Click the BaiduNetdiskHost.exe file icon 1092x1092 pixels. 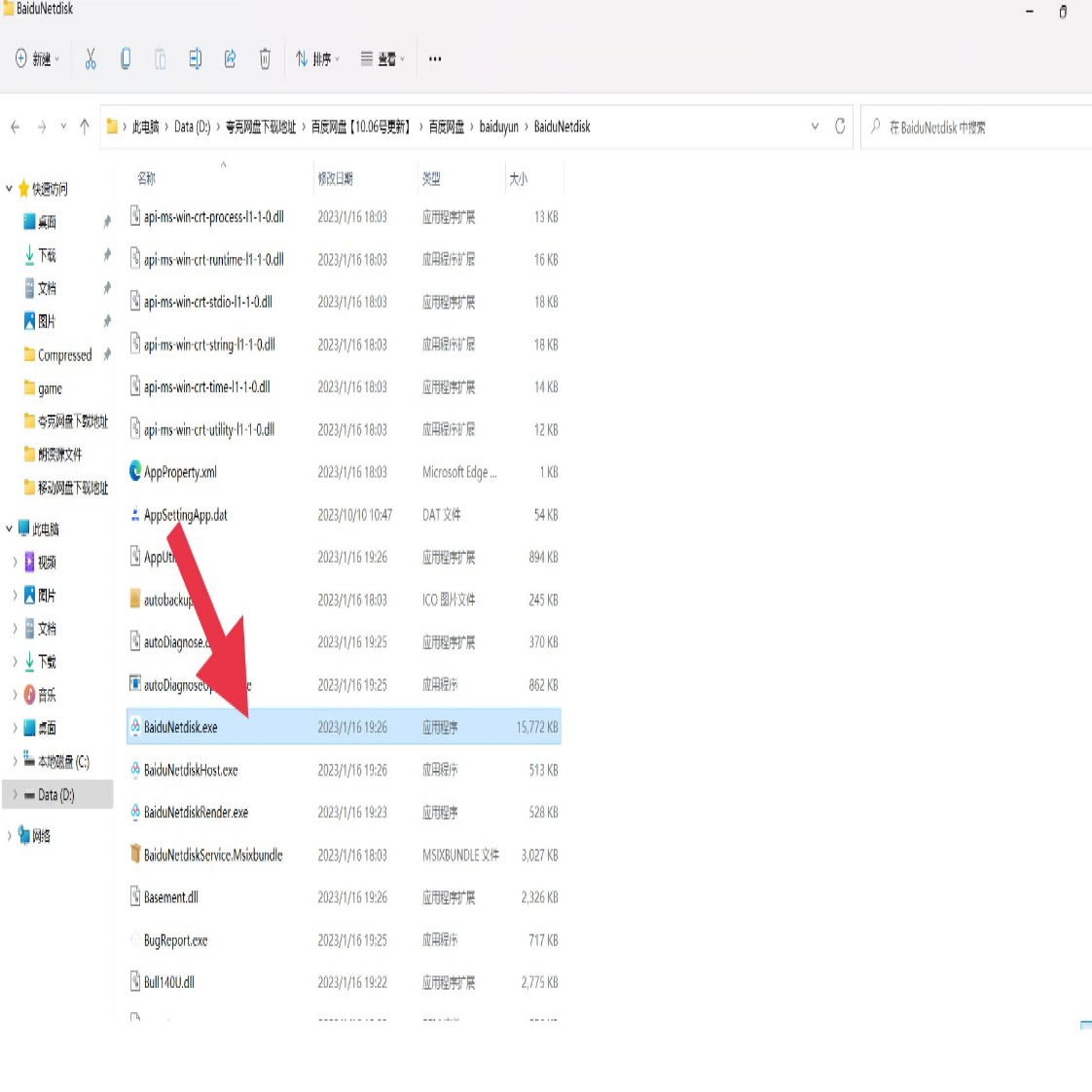click(135, 770)
